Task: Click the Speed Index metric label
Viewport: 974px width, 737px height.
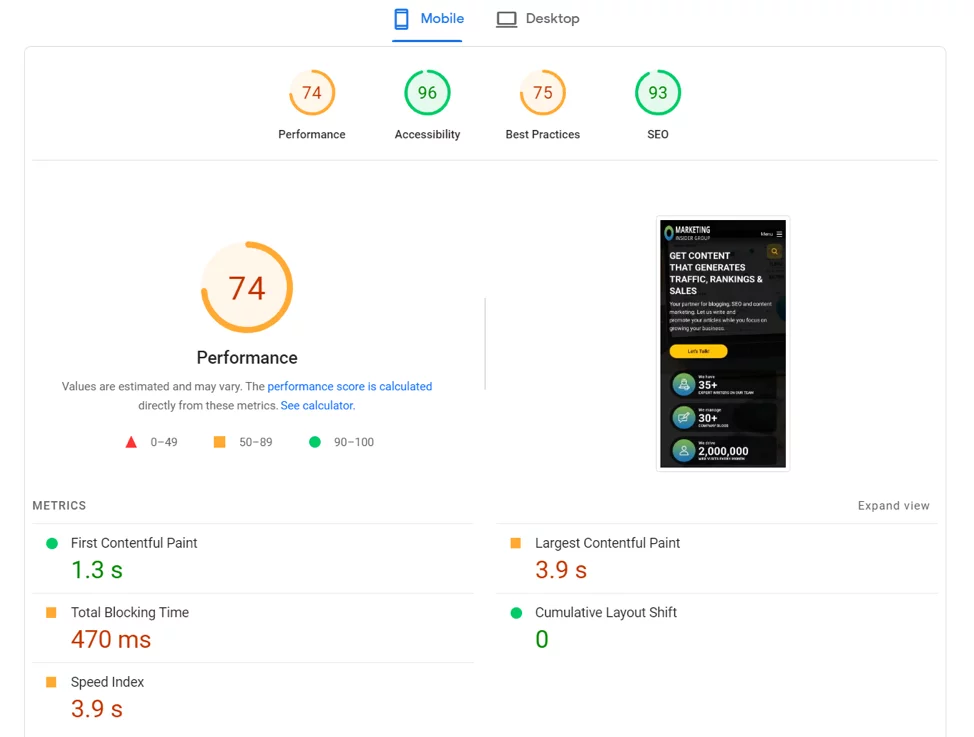Action: coord(107,682)
